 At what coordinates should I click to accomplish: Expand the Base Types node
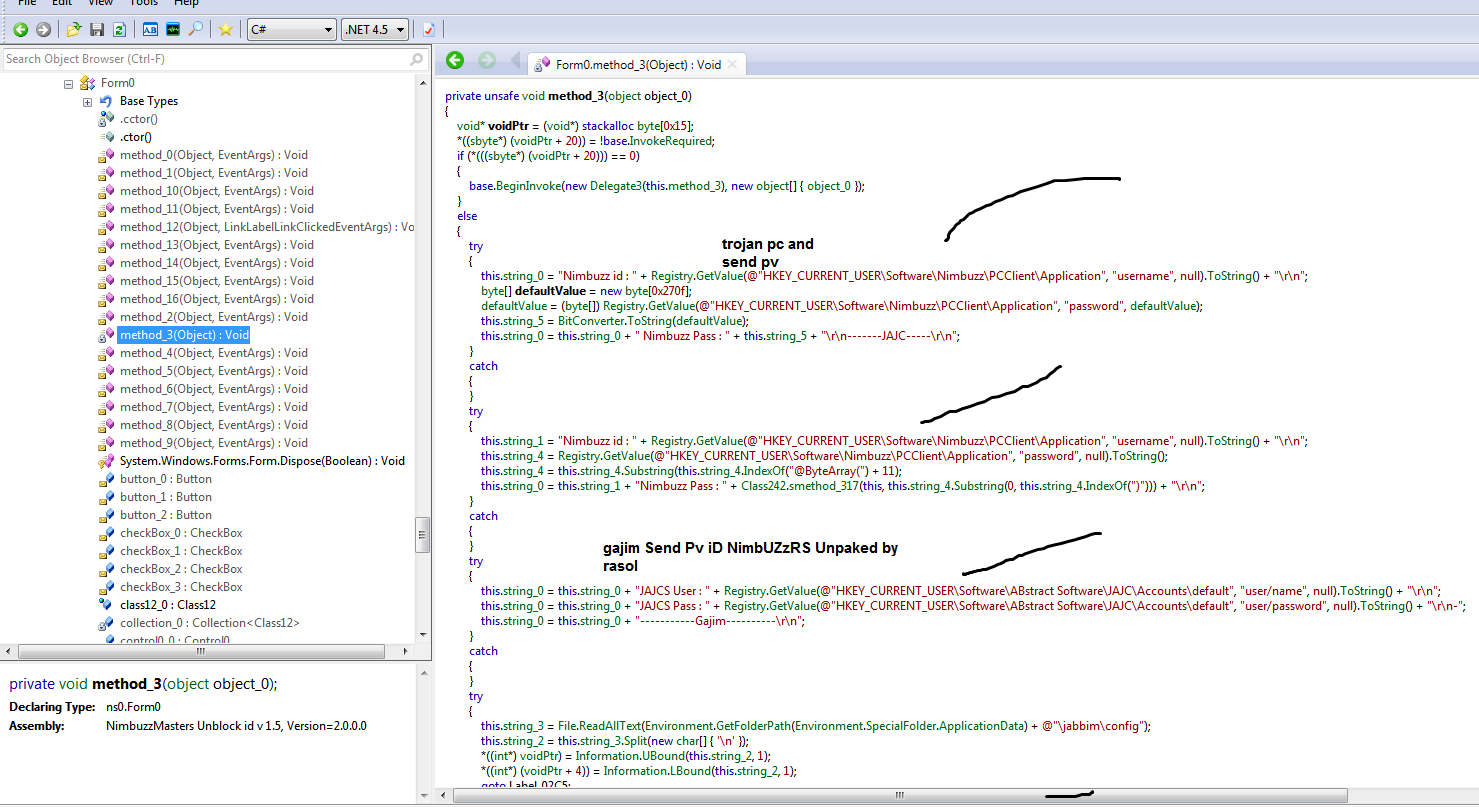tap(87, 102)
